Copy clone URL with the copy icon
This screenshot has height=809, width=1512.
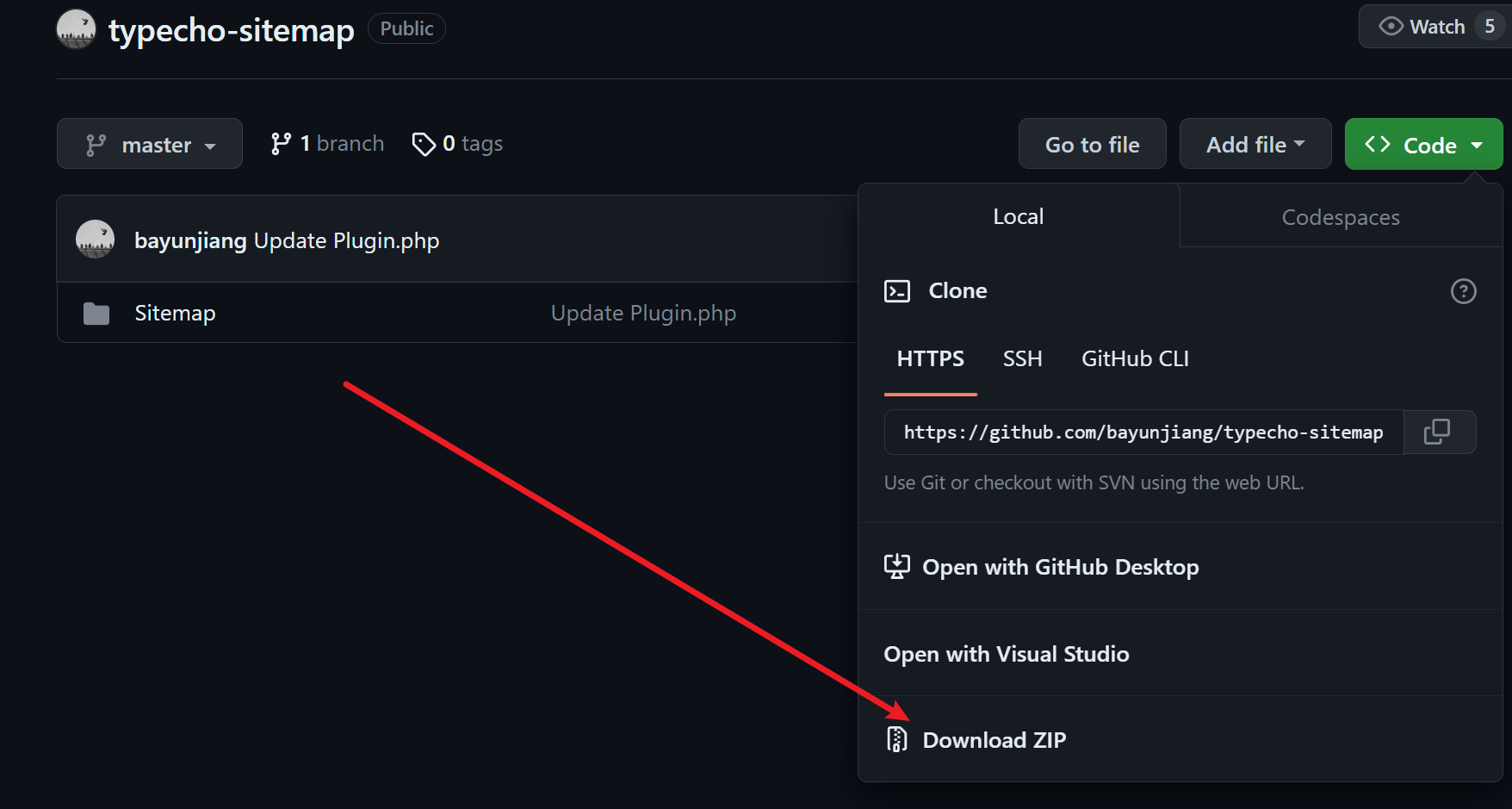(1437, 432)
